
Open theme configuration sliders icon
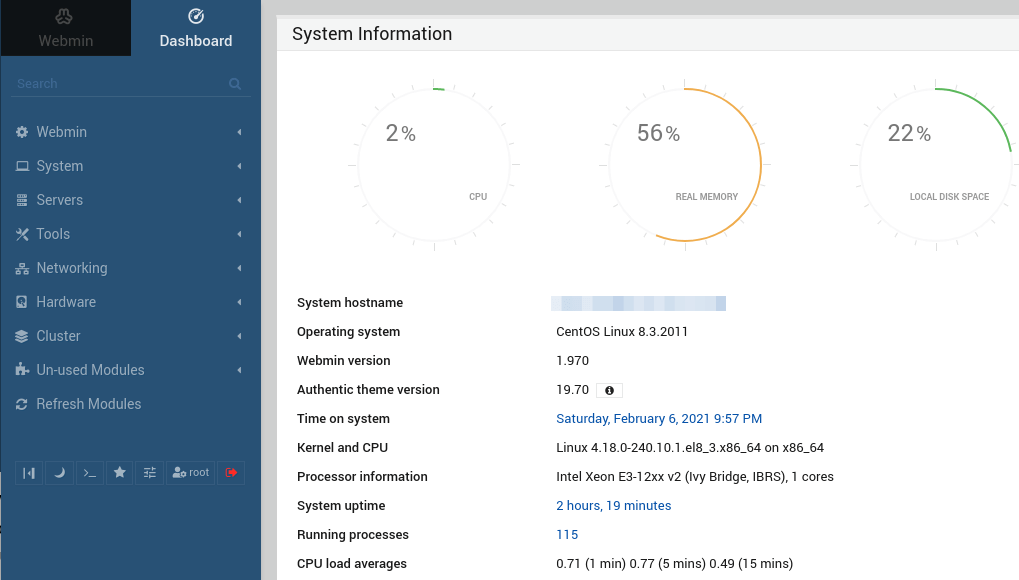click(150, 473)
